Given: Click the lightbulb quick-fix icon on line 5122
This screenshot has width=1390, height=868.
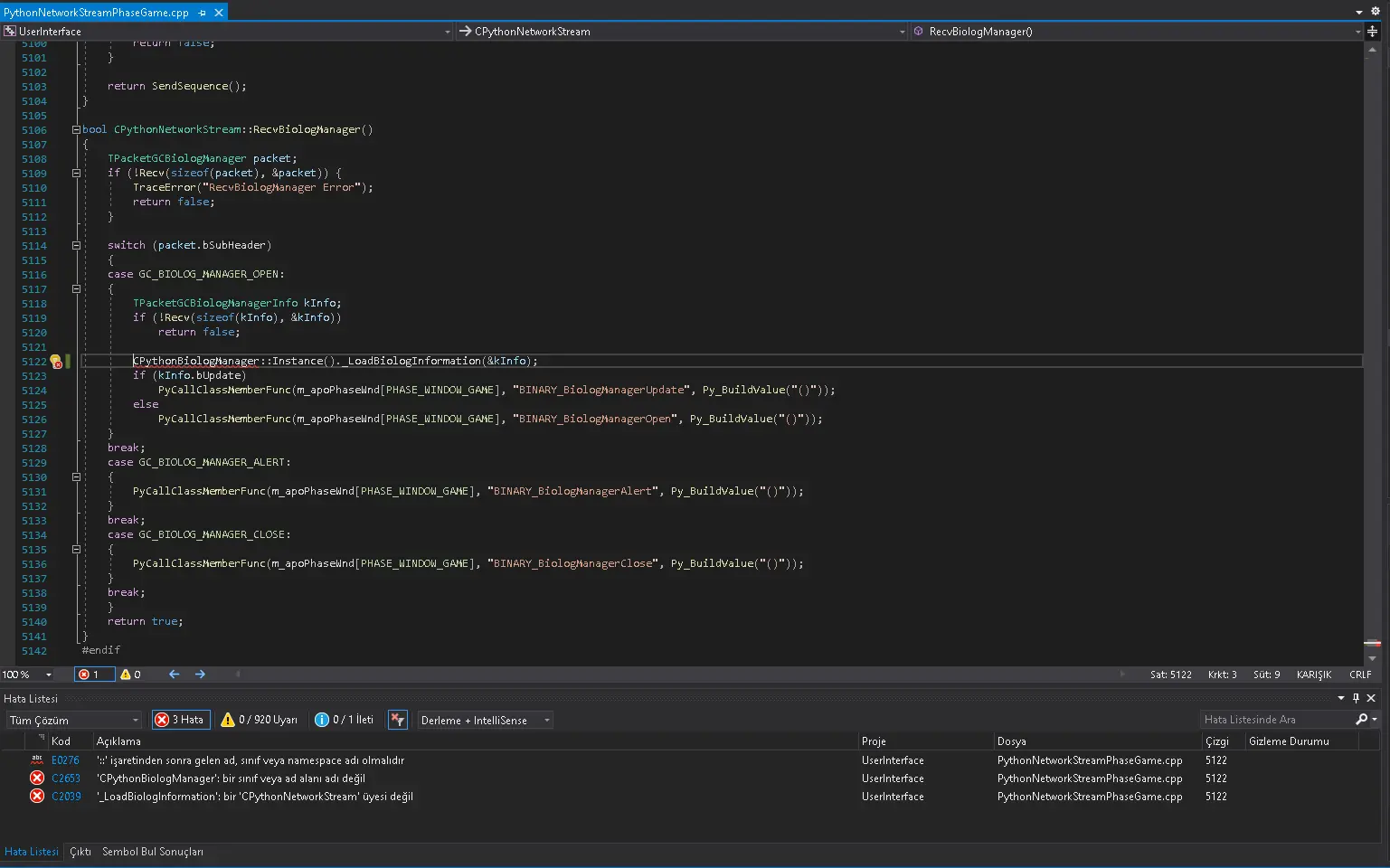Looking at the screenshot, I should click(55, 362).
